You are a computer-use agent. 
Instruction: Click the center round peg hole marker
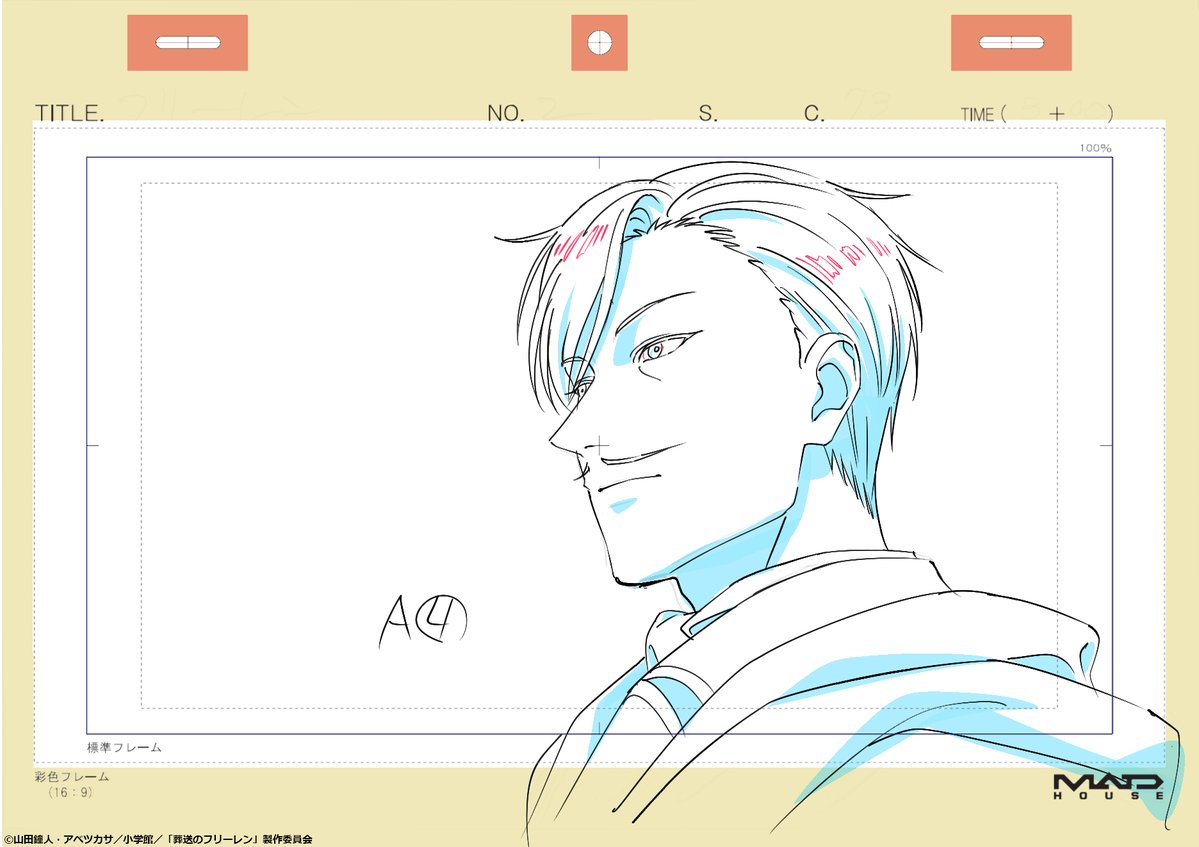599,43
